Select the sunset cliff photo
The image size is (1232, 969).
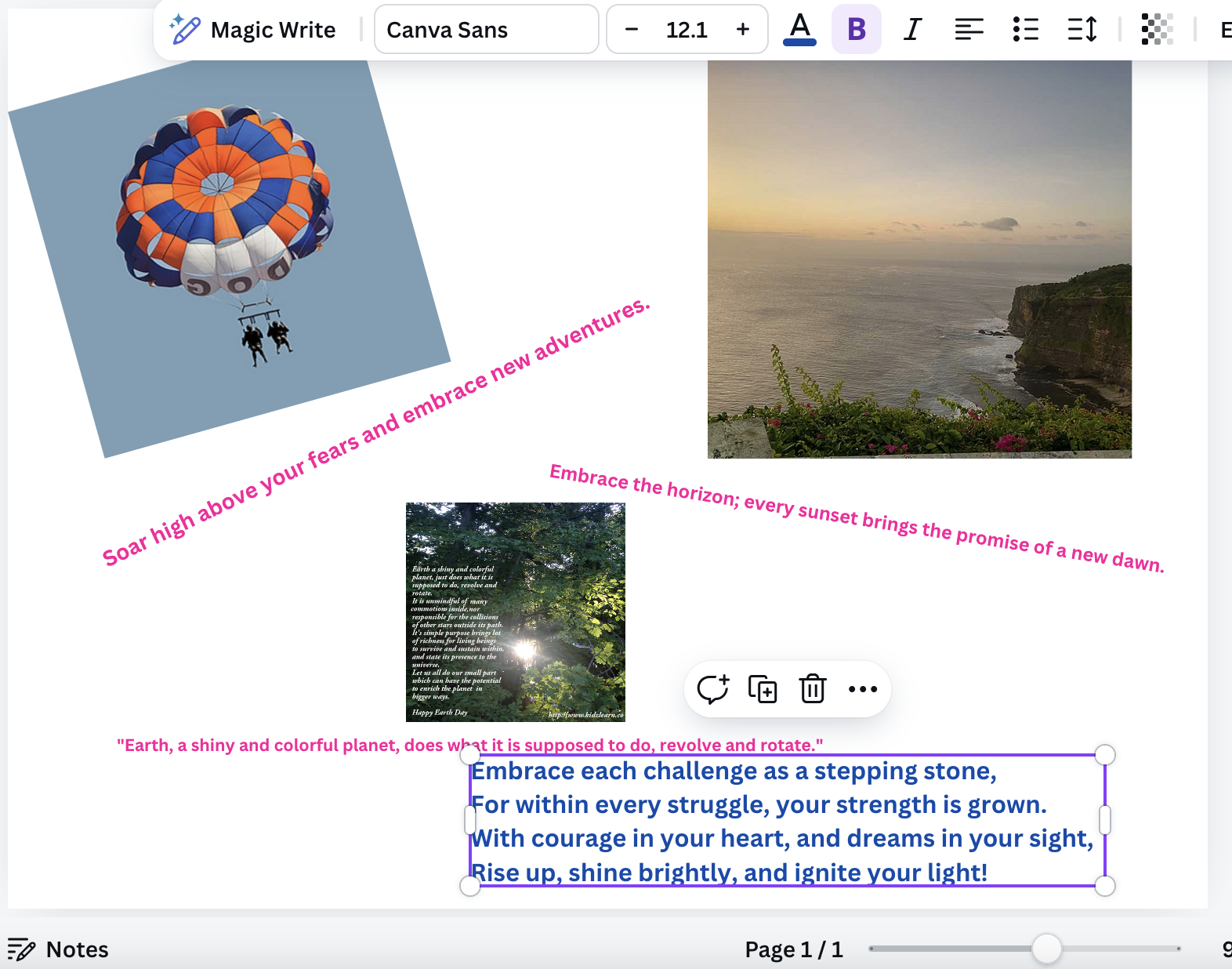pos(919,259)
